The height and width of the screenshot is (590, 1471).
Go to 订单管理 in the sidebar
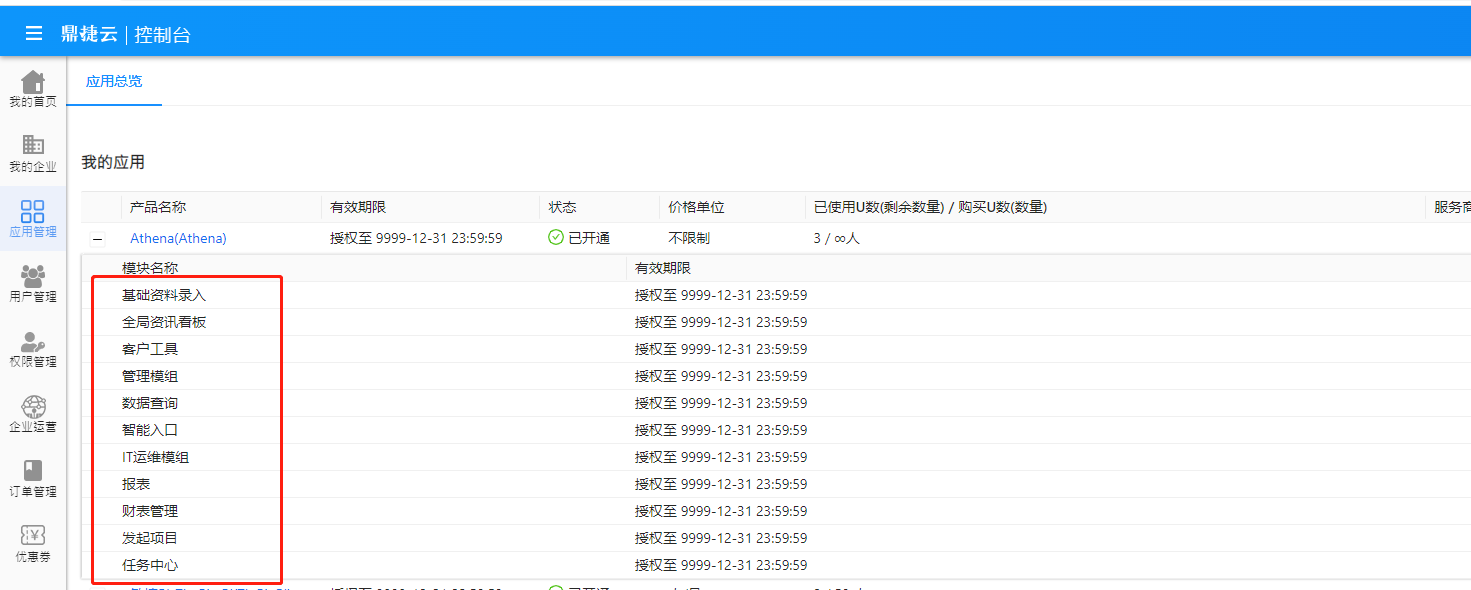(x=33, y=479)
